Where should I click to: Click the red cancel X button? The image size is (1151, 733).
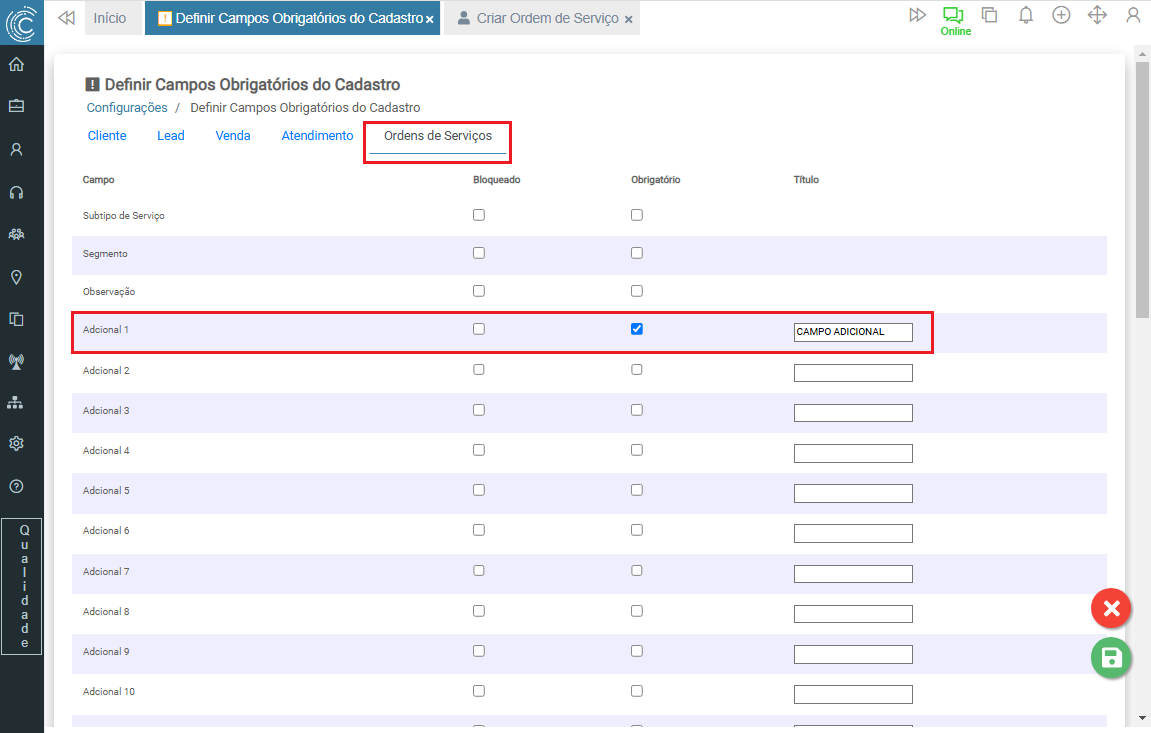point(1110,608)
